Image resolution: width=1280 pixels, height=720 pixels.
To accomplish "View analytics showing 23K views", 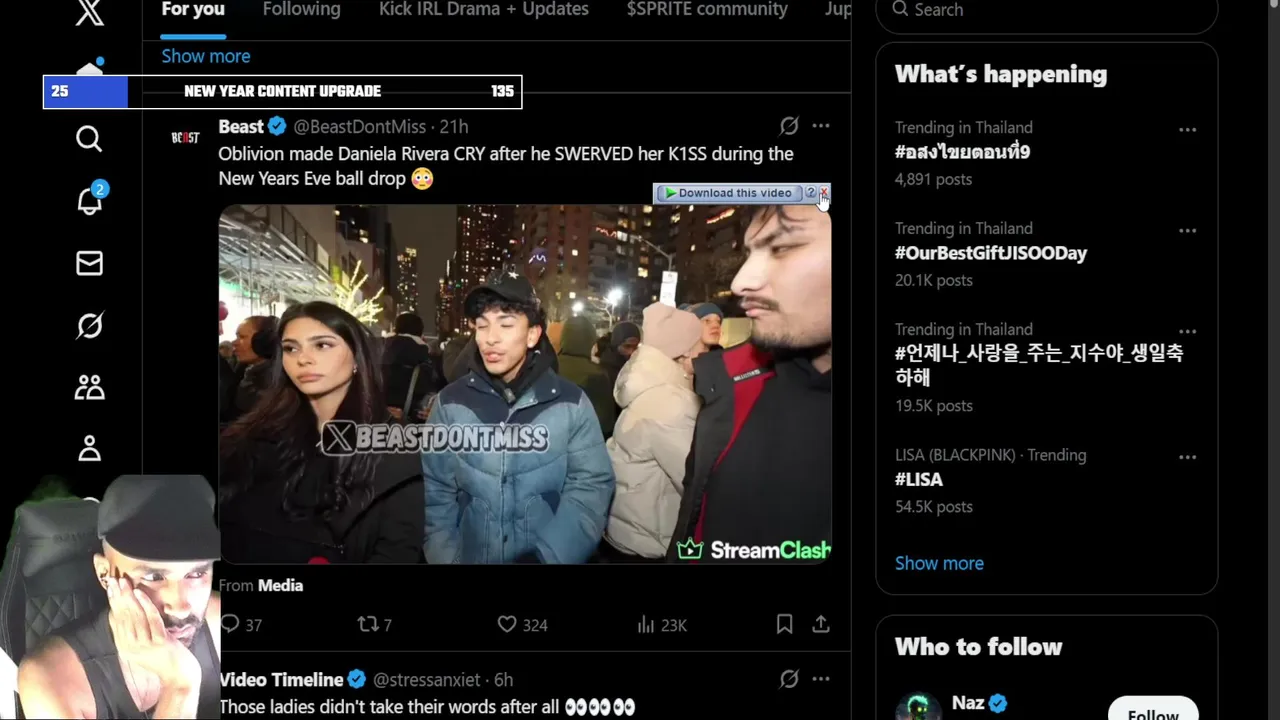I will tap(662, 625).
